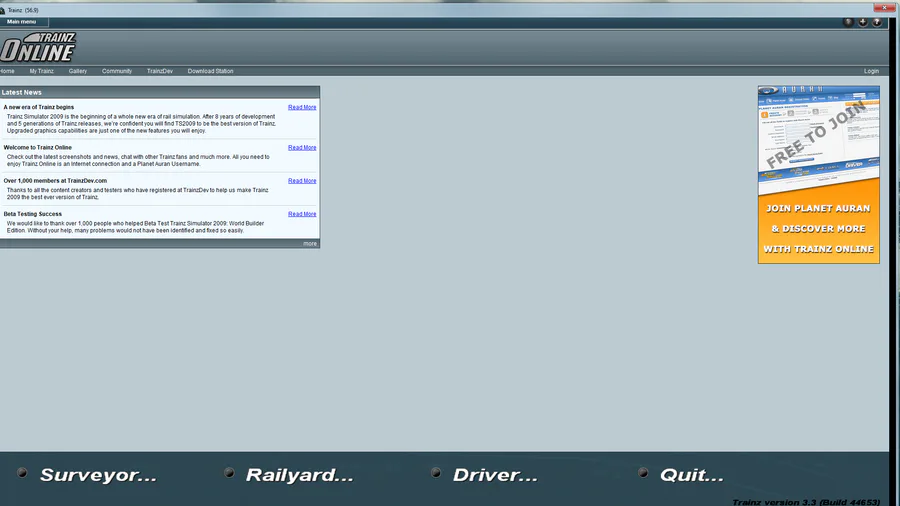900x506 pixels.
Task: Click 'more' at bottom of Latest News
Action: click(310, 244)
